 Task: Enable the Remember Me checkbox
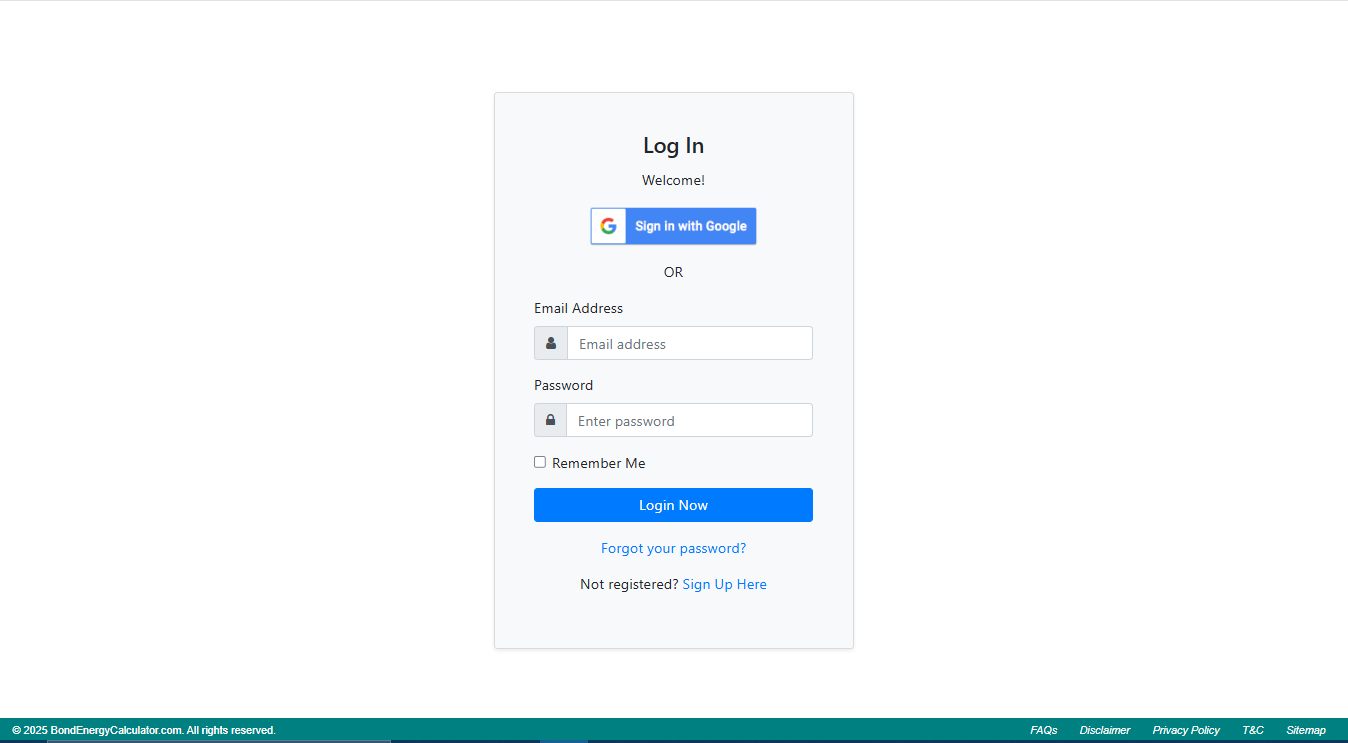click(x=540, y=462)
